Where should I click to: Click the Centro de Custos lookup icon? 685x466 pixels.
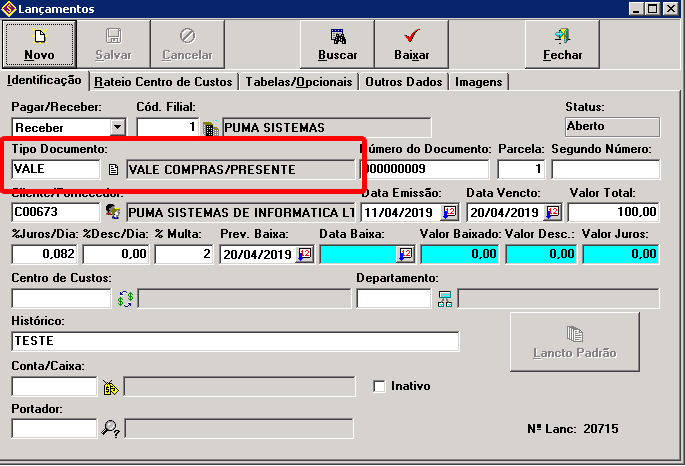pos(125,298)
